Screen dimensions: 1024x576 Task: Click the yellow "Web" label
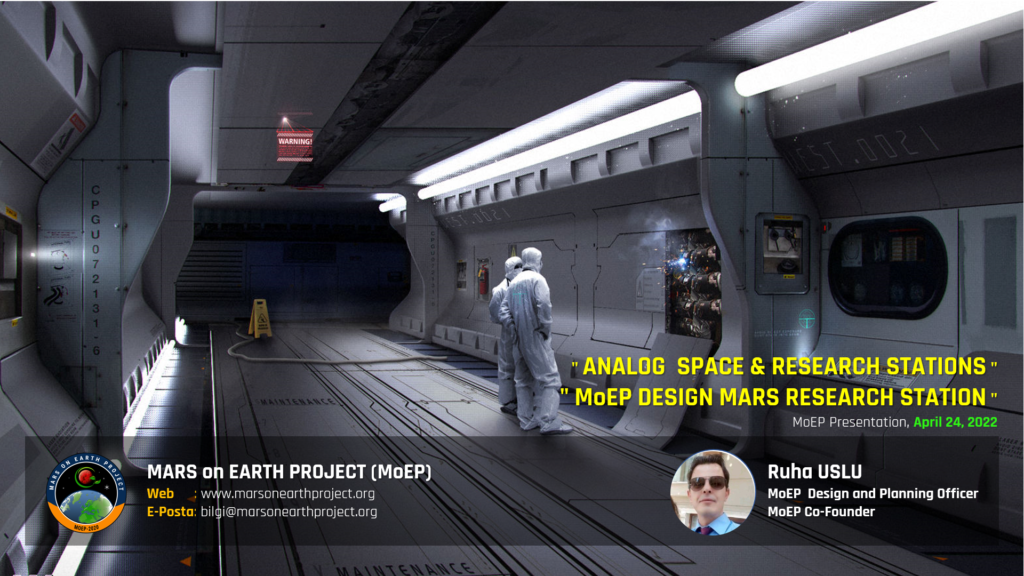tap(161, 493)
